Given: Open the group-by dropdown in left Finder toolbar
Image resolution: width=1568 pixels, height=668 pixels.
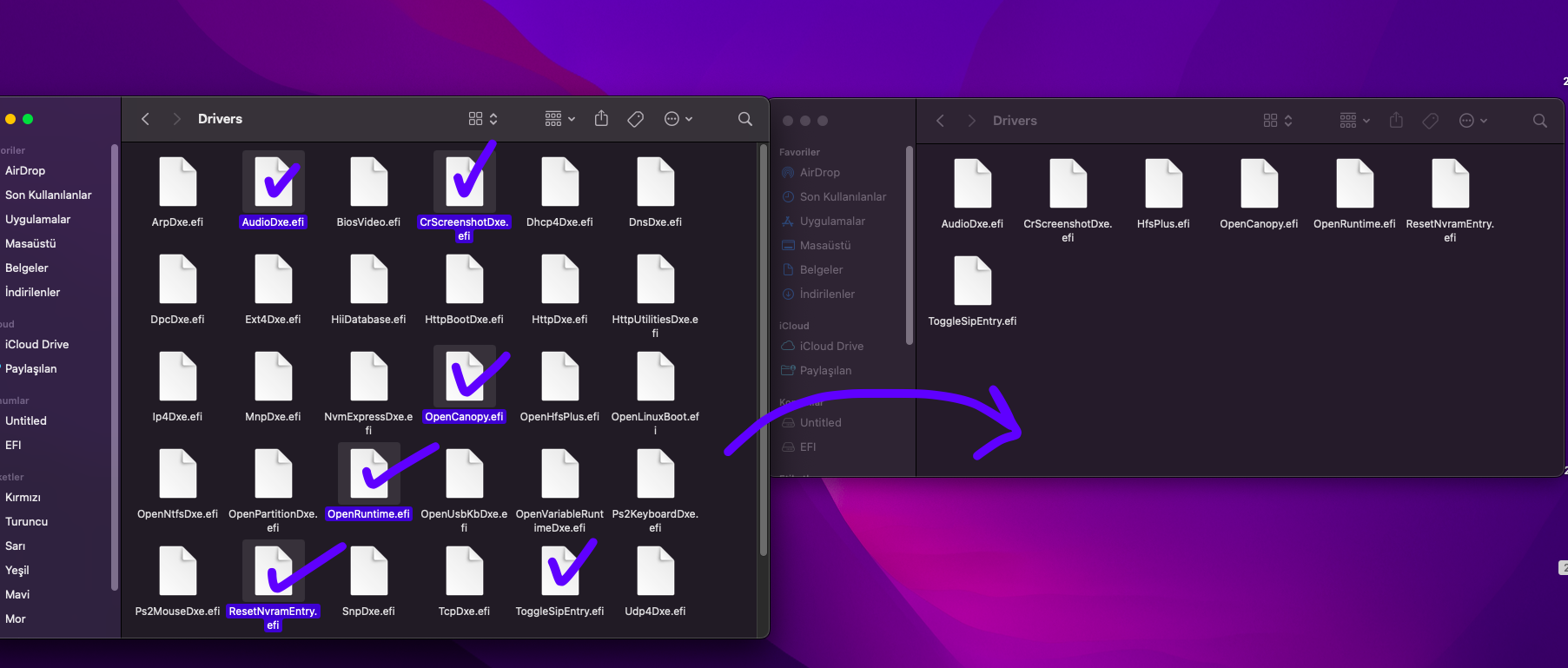Looking at the screenshot, I should [559, 119].
